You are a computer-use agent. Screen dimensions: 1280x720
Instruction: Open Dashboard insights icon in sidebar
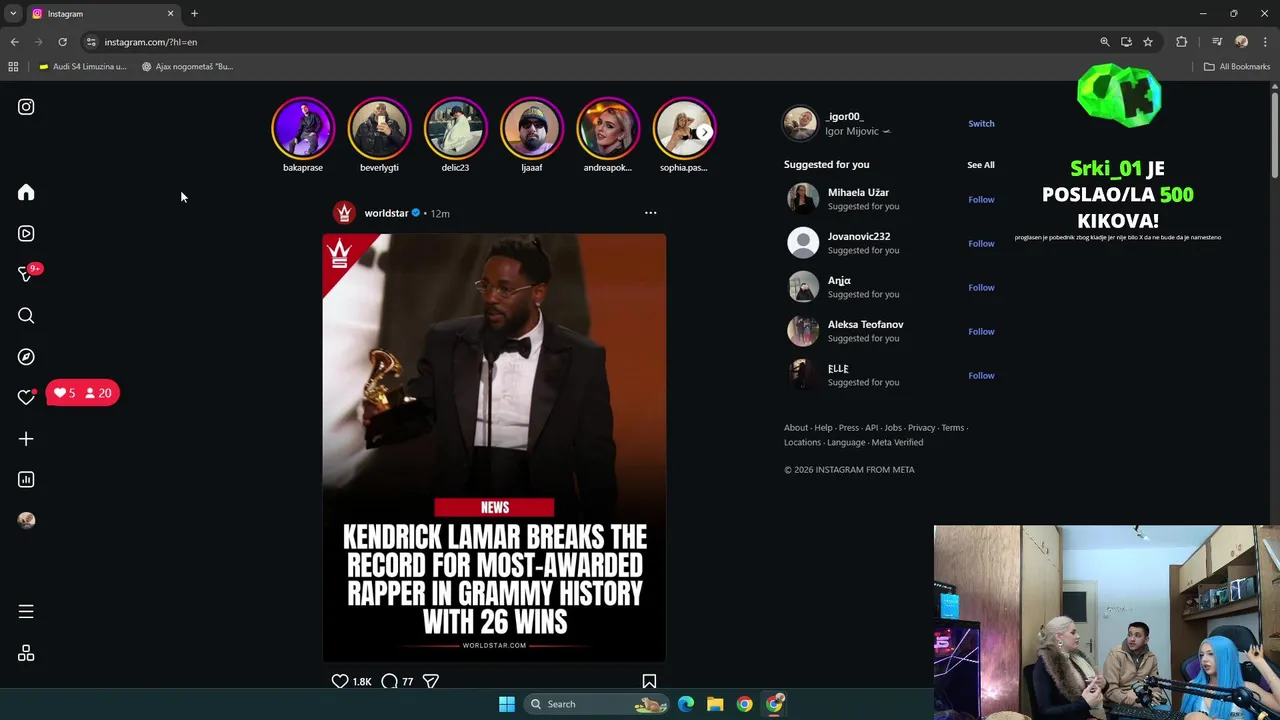coord(26,480)
